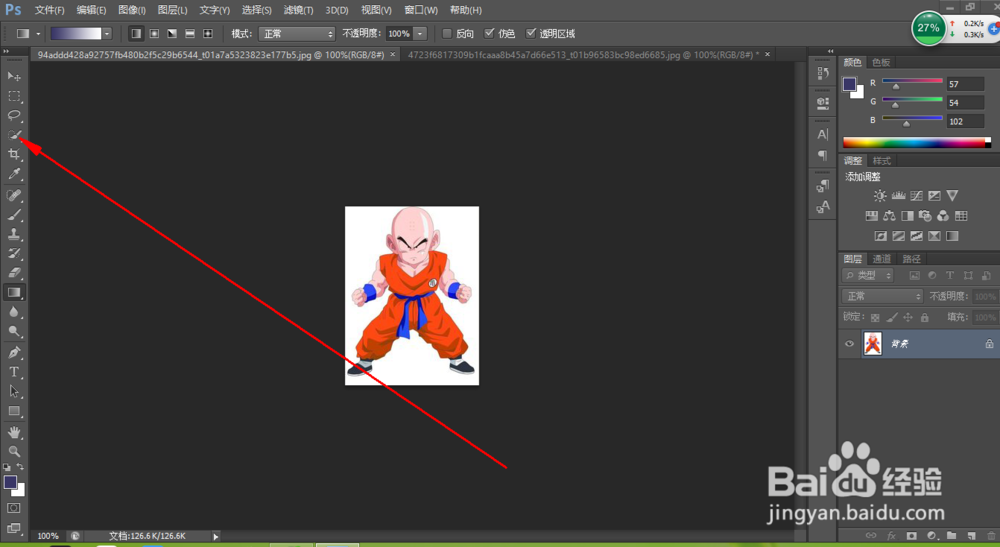The width and height of the screenshot is (1000, 547).
Task: Choose the Reflected Gradient style
Action: (189, 34)
